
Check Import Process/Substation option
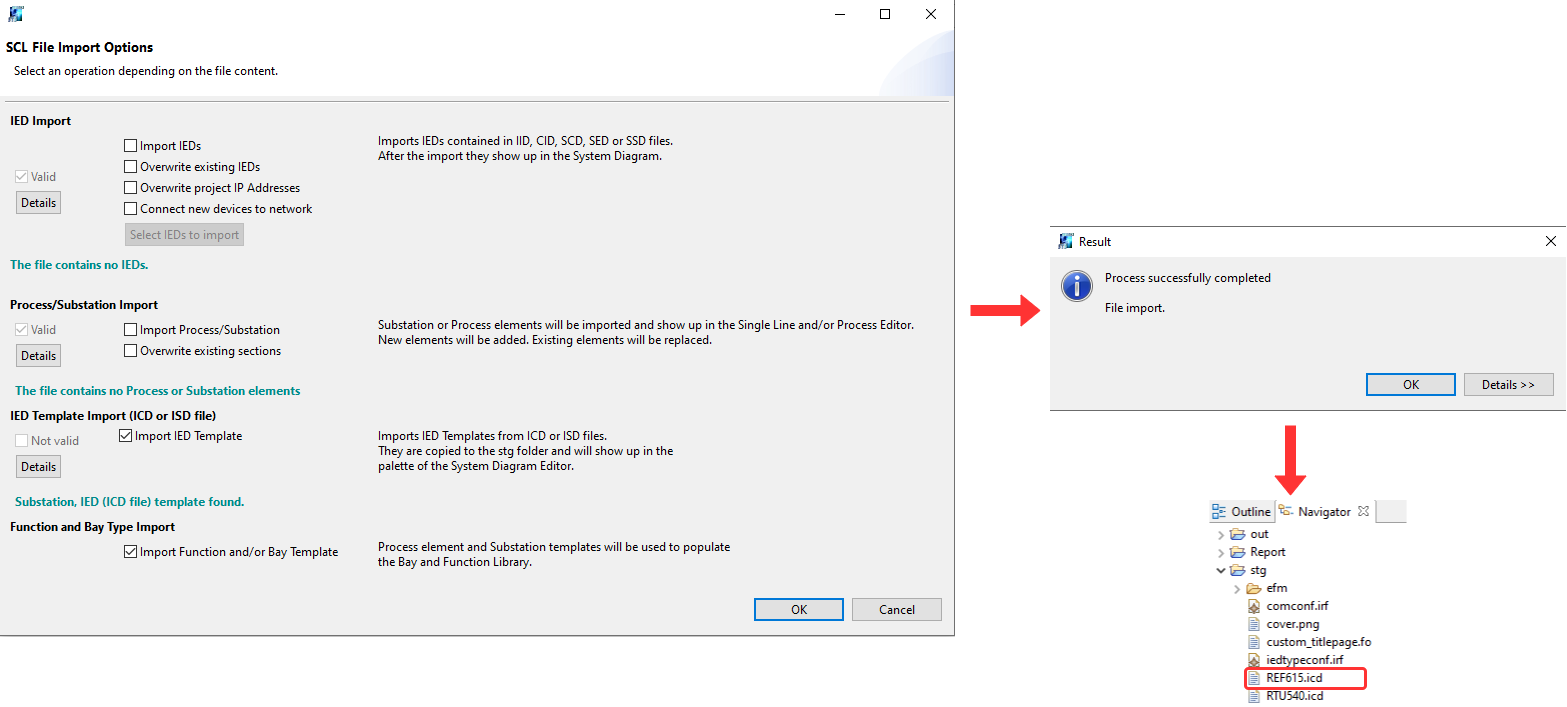tap(130, 330)
